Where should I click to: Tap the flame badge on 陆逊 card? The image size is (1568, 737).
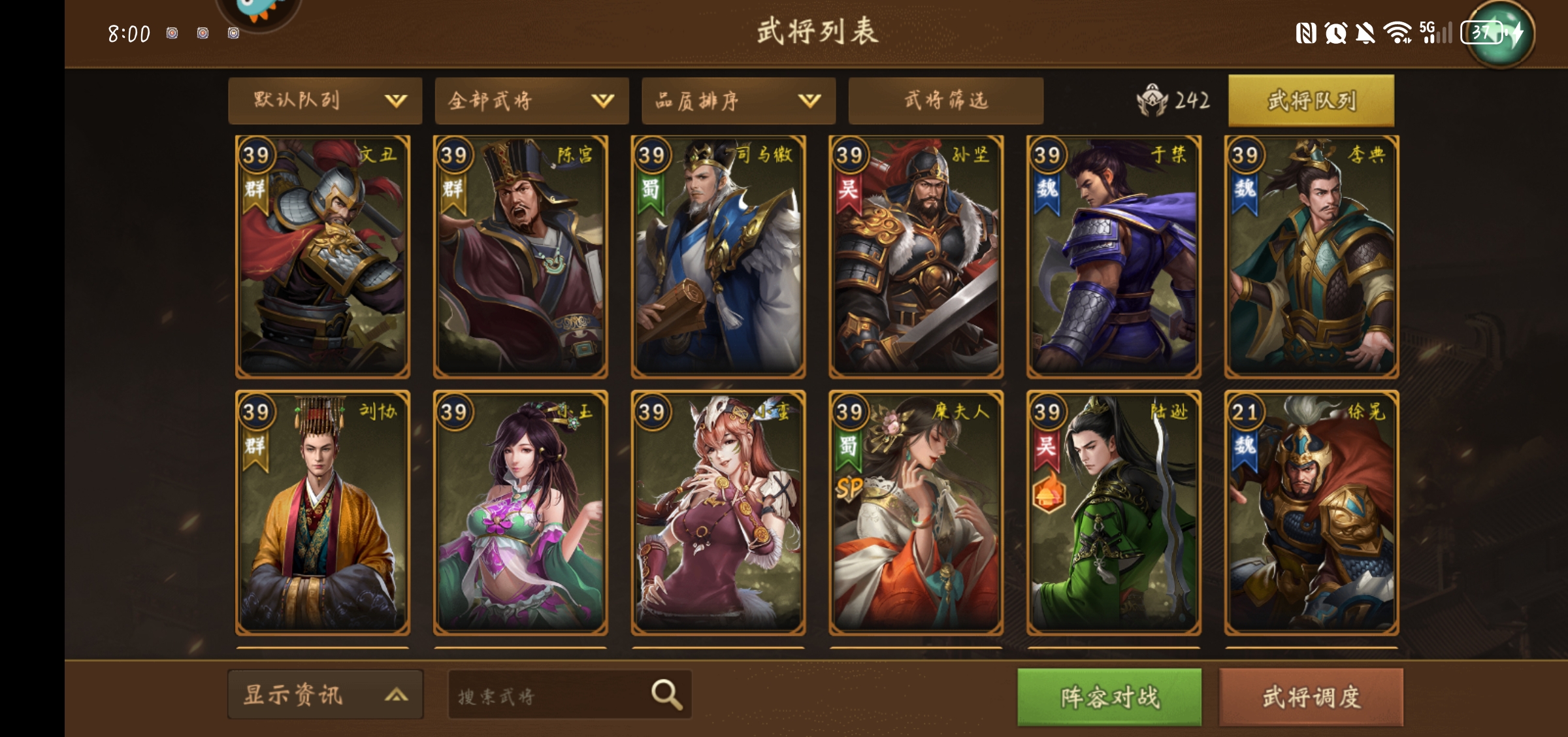1048,496
